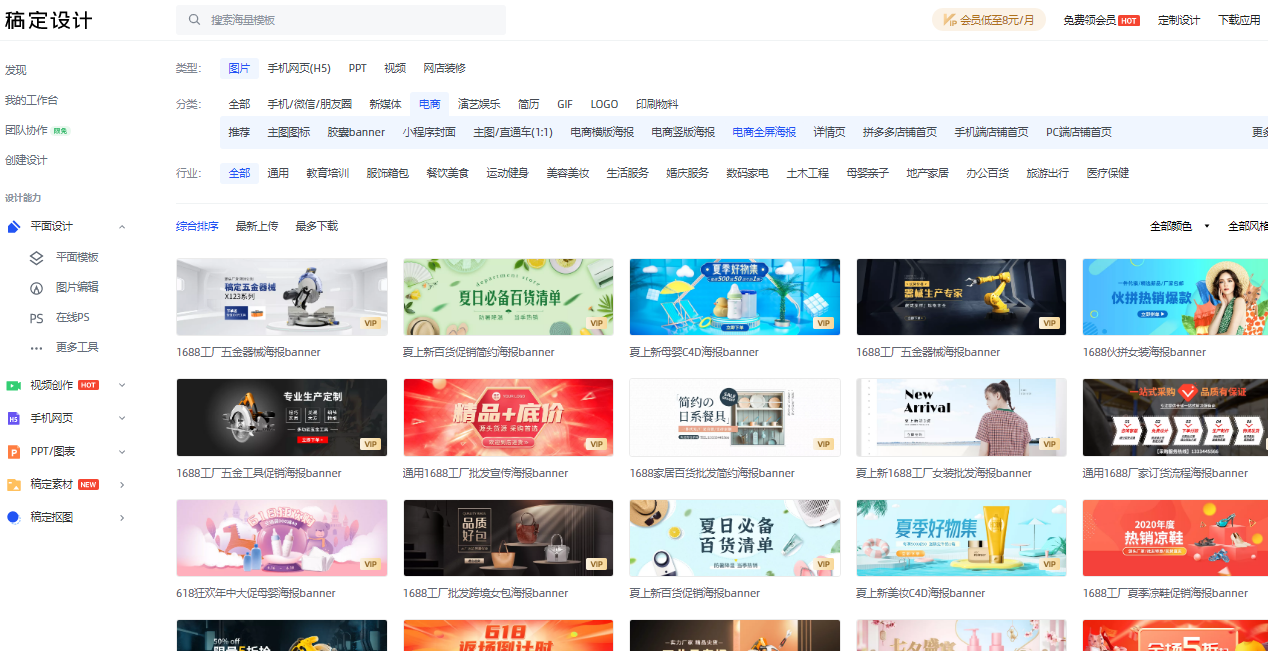Click the title 夏上新美妆C4D海报banner

point(921,593)
